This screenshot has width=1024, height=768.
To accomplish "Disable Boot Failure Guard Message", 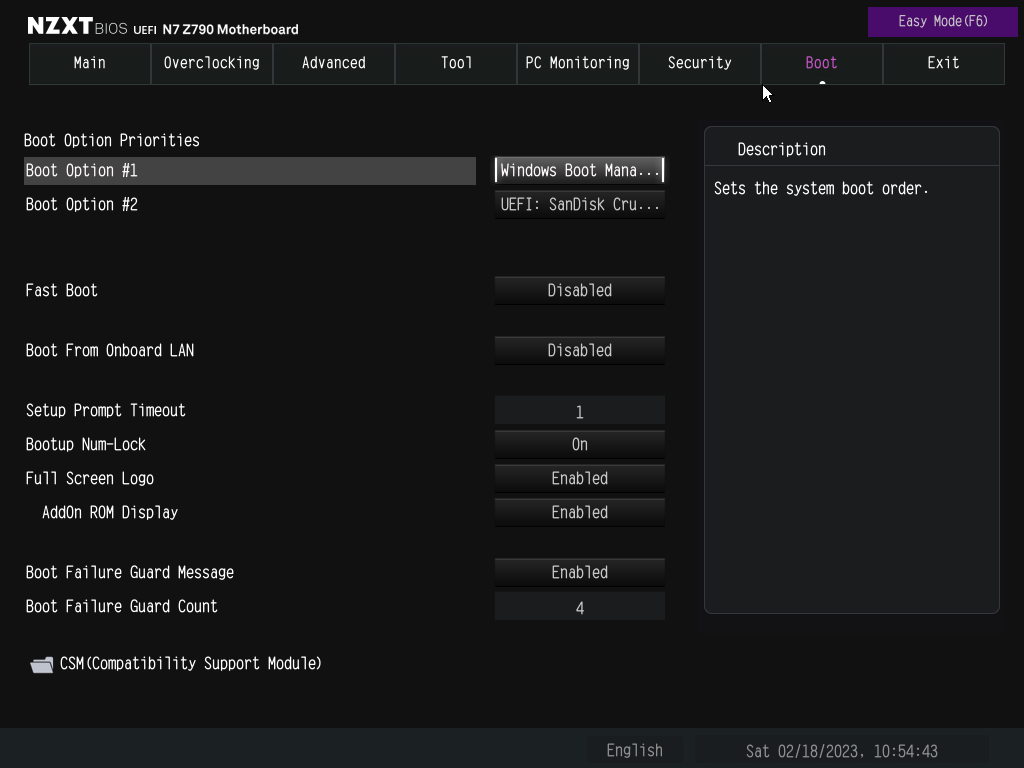I will pyautogui.click(x=579, y=572).
